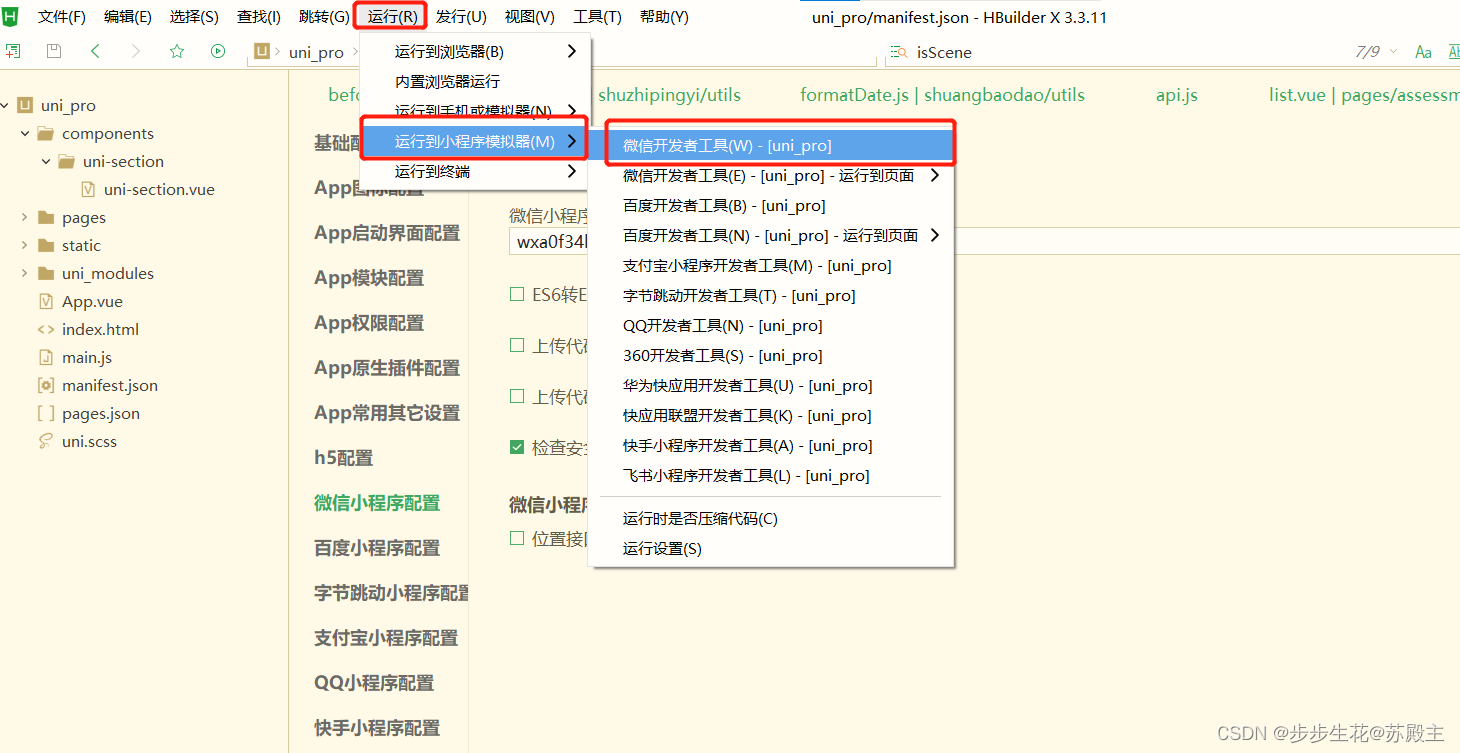1460x753 pixels.
Task: Choose 微信开发者工具(E) 运行到页面 entry
Action: (x=771, y=175)
